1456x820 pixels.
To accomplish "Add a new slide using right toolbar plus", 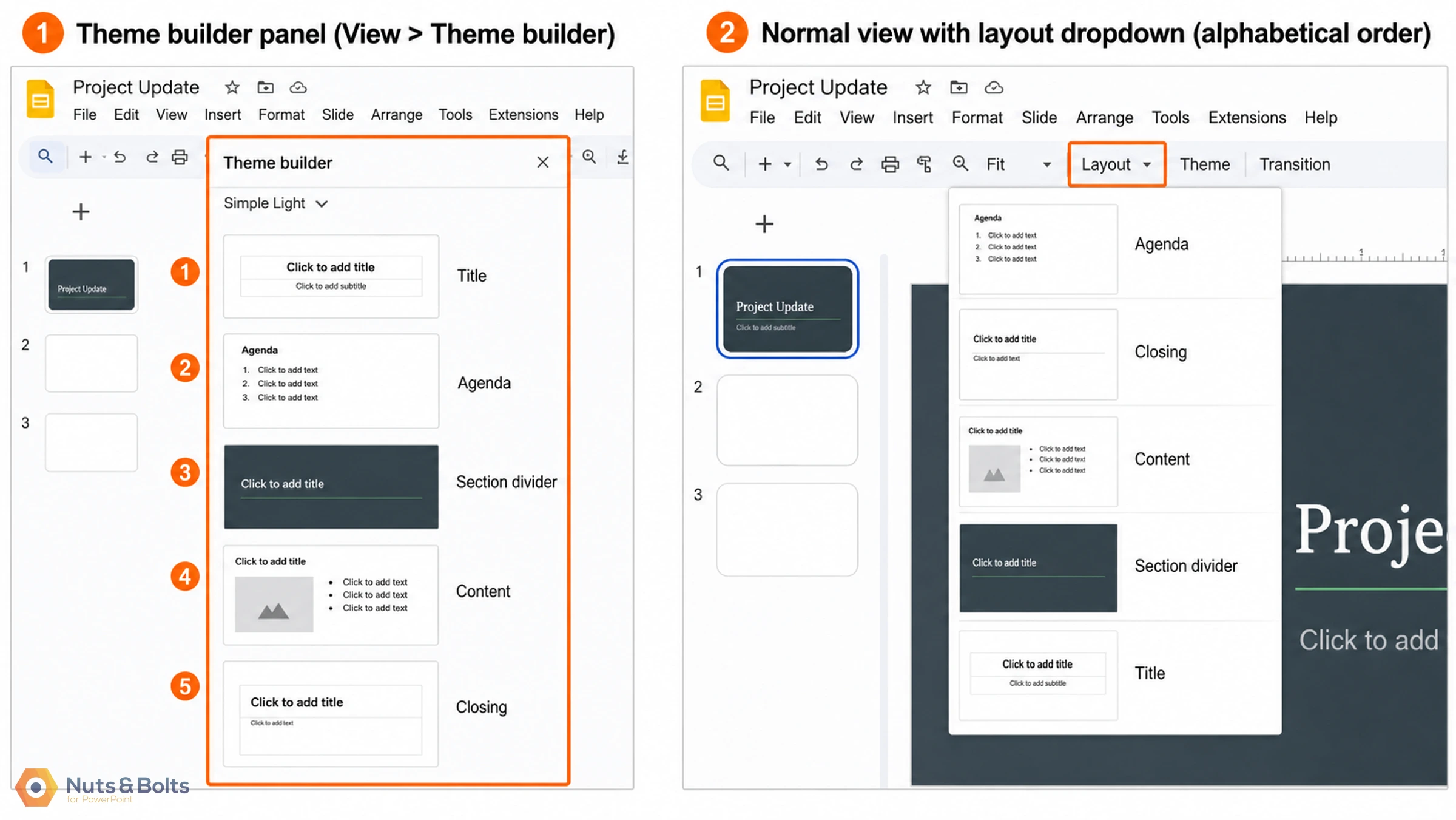I will tap(765, 164).
